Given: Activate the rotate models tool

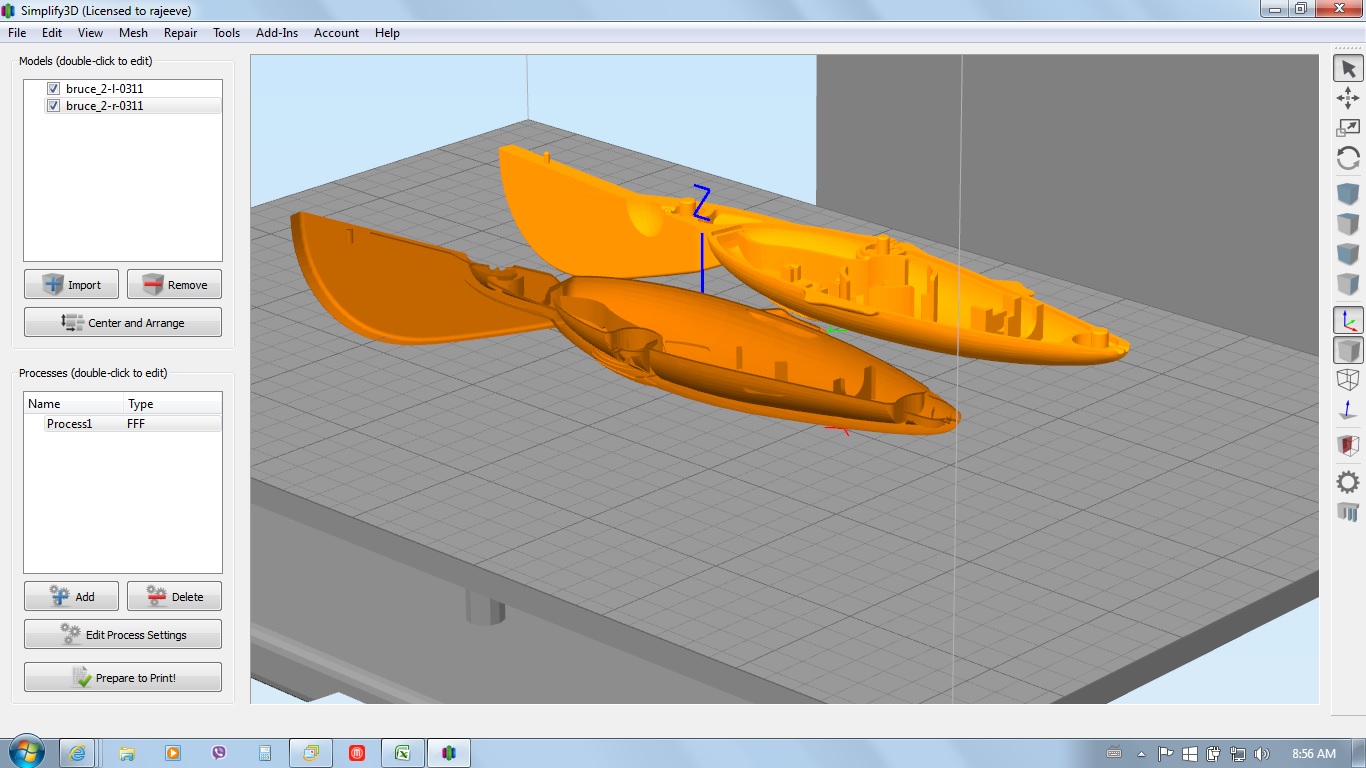Looking at the screenshot, I should point(1348,158).
